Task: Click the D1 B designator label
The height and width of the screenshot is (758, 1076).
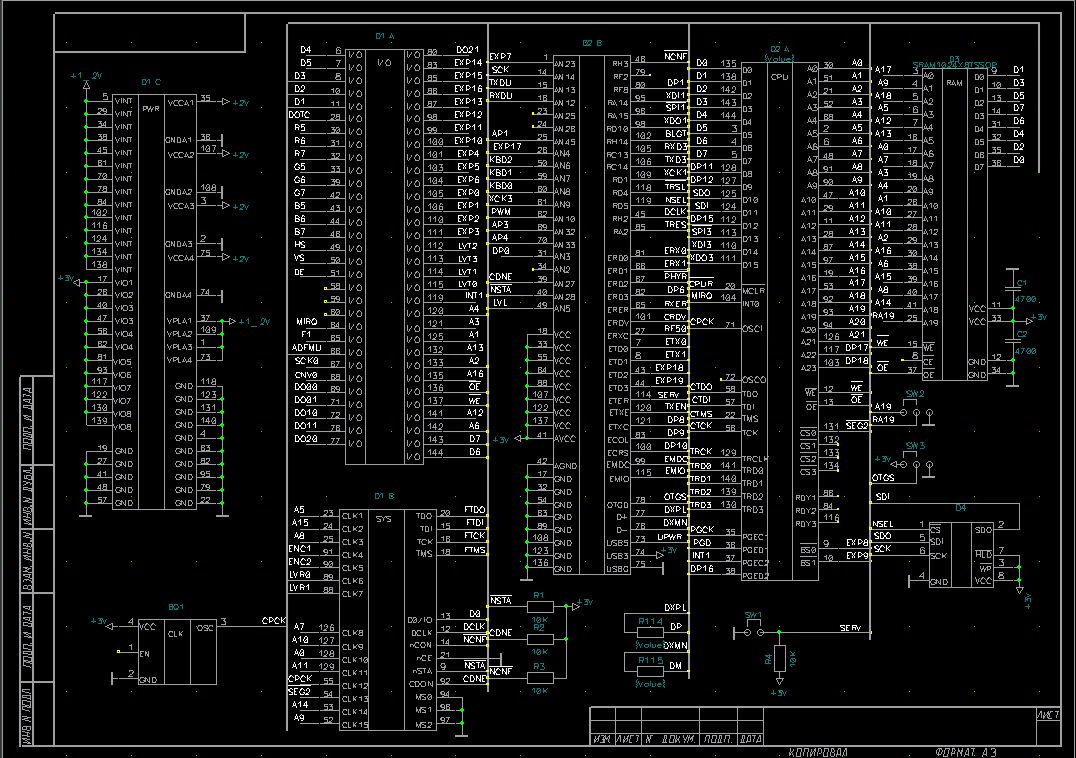Action: pyautogui.click(x=384, y=496)
